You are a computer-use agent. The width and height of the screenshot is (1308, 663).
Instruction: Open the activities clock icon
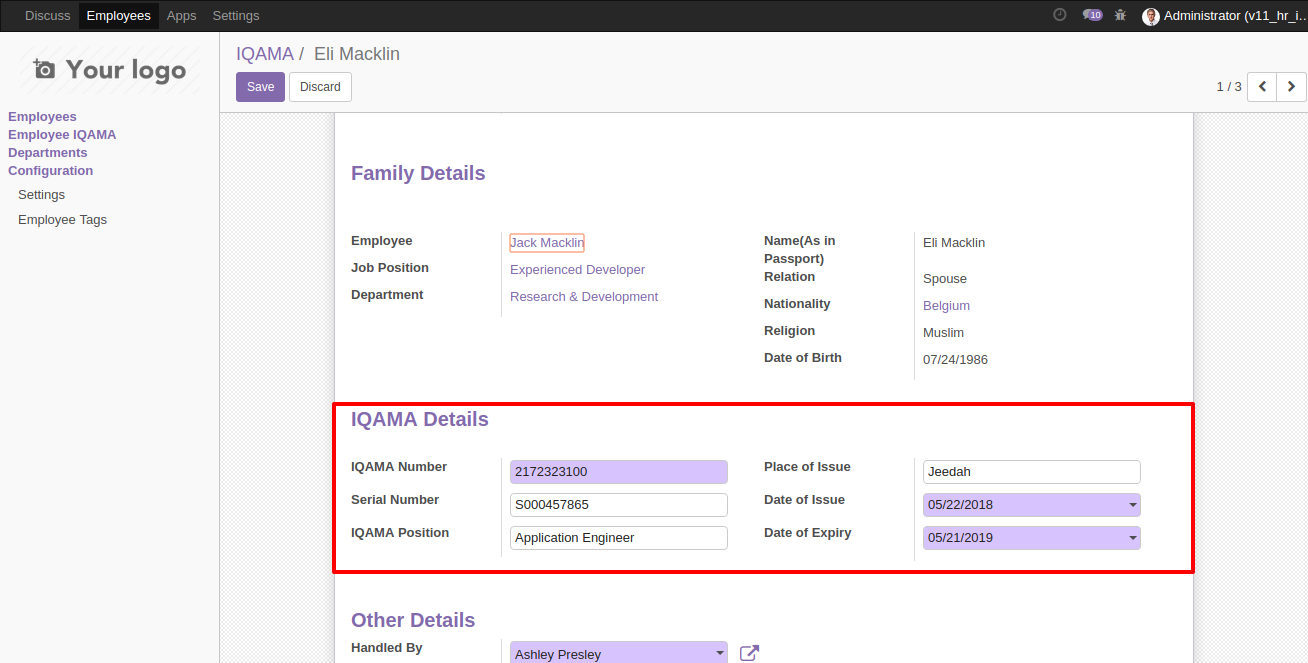click(1060, 15)
